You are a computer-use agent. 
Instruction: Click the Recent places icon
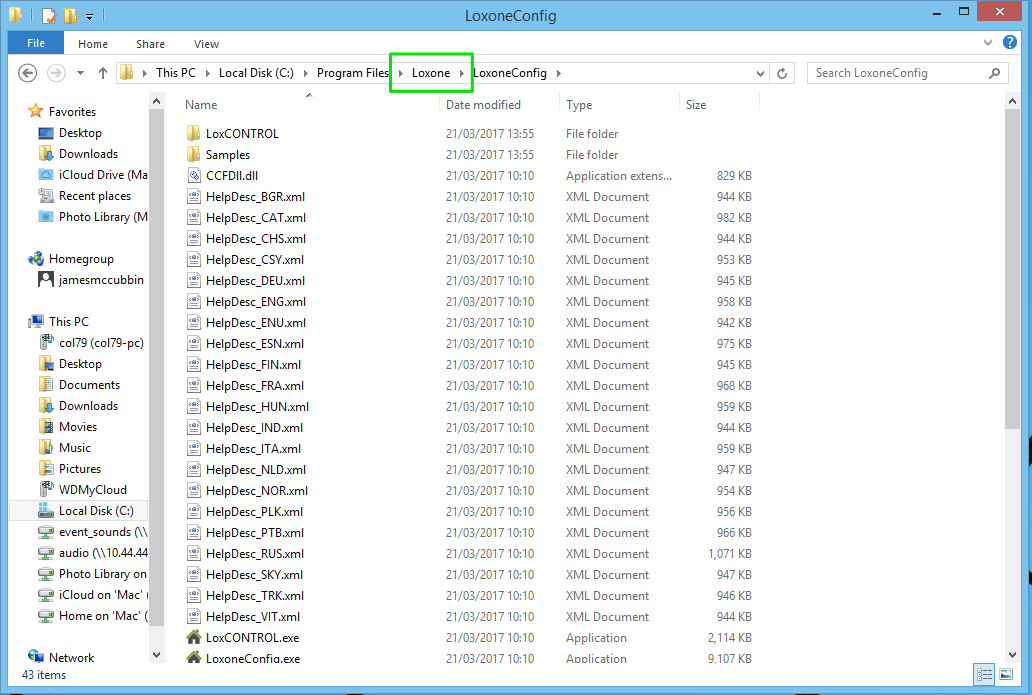[45, 195]
